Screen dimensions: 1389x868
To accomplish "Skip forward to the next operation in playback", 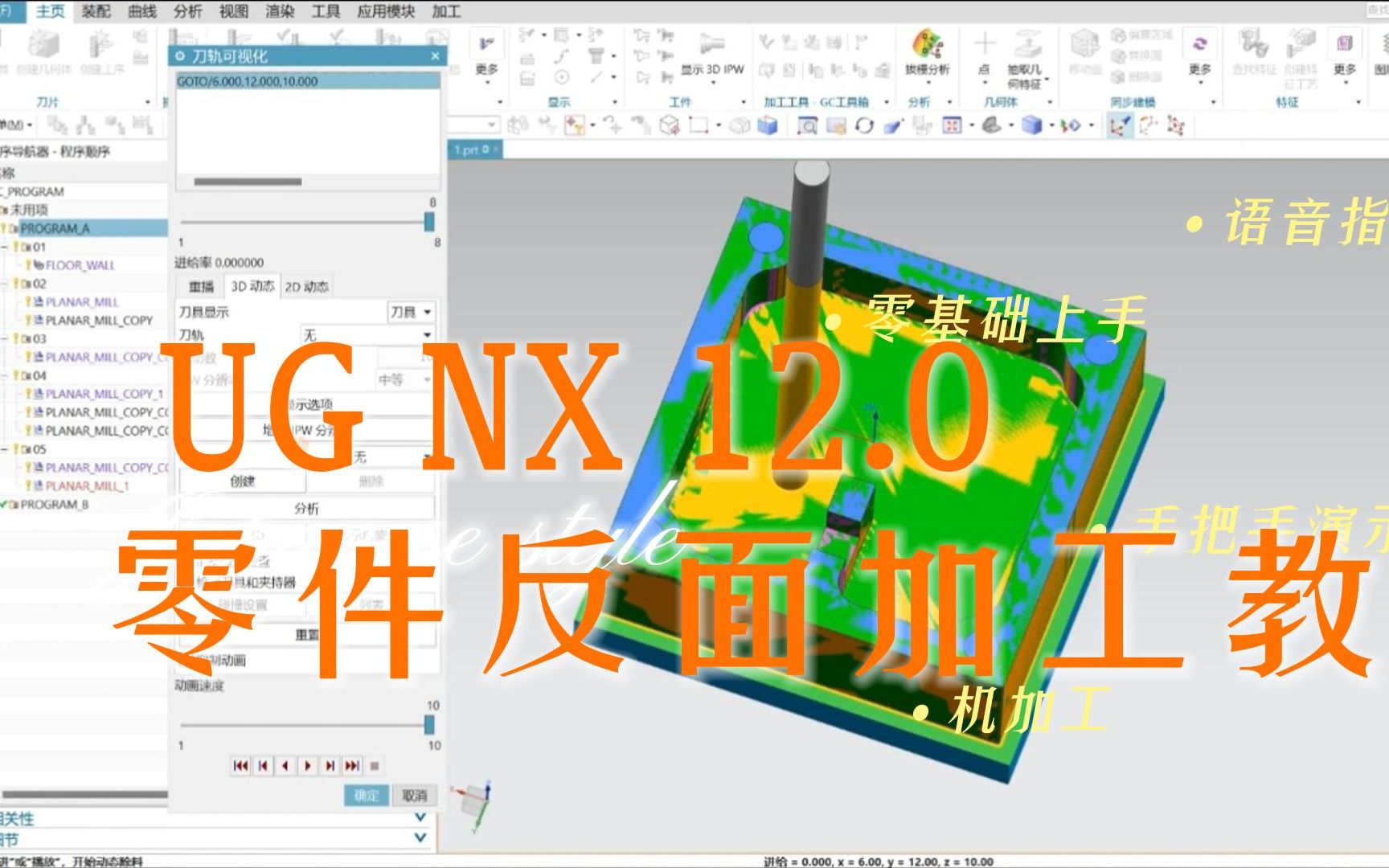I will coord(353,766).
